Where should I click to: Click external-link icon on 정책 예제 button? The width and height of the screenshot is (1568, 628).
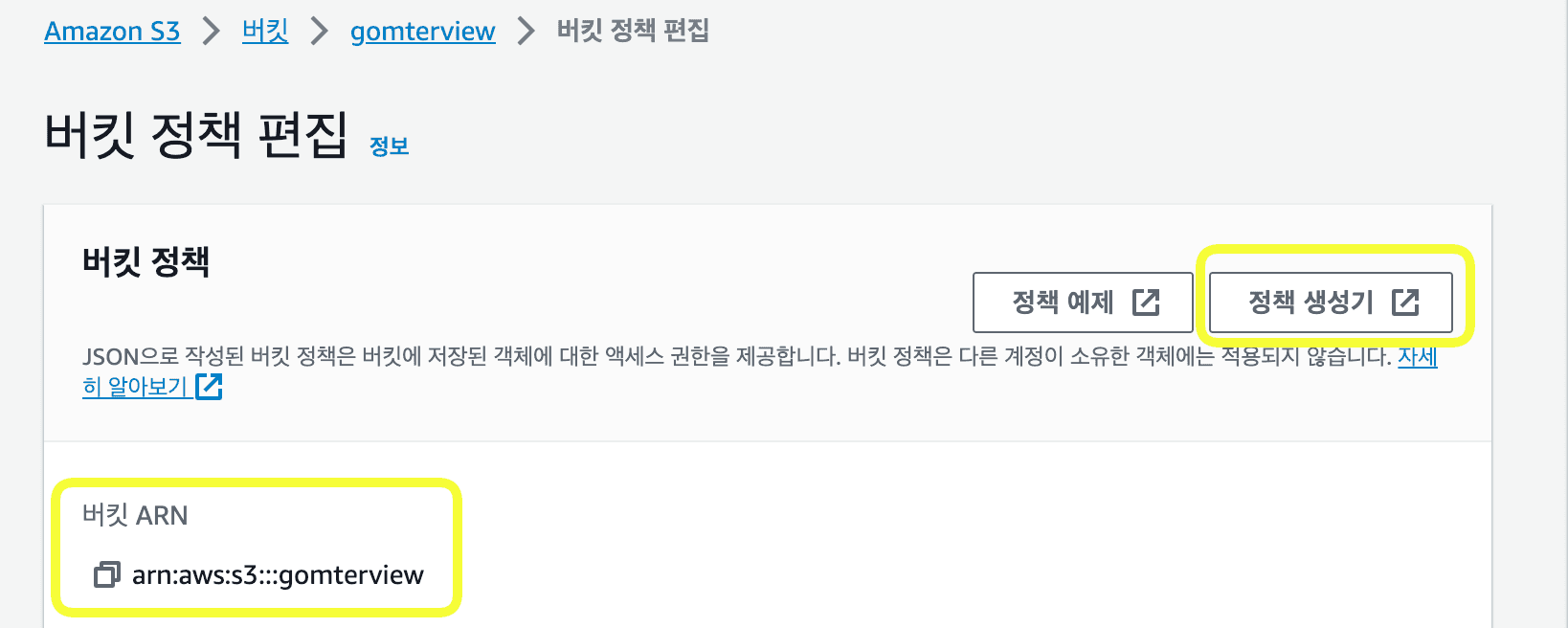tap(1146, 303)
